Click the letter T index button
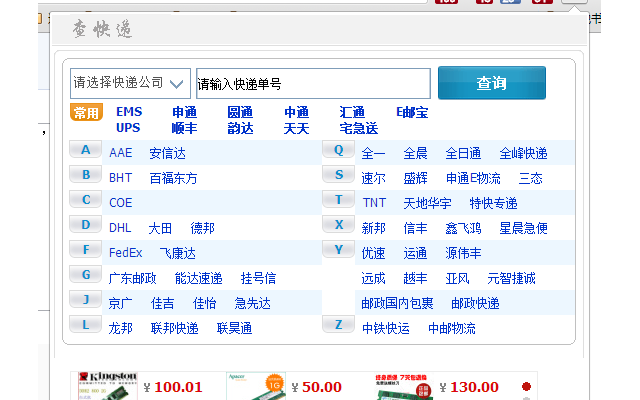This screenshot has height=400, width=640. click(338, 199)
